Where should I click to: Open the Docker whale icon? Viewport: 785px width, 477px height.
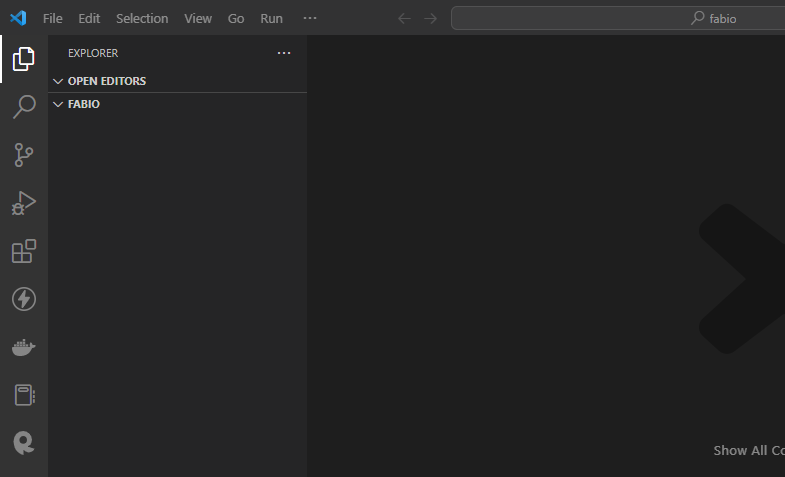coord(24,347)
